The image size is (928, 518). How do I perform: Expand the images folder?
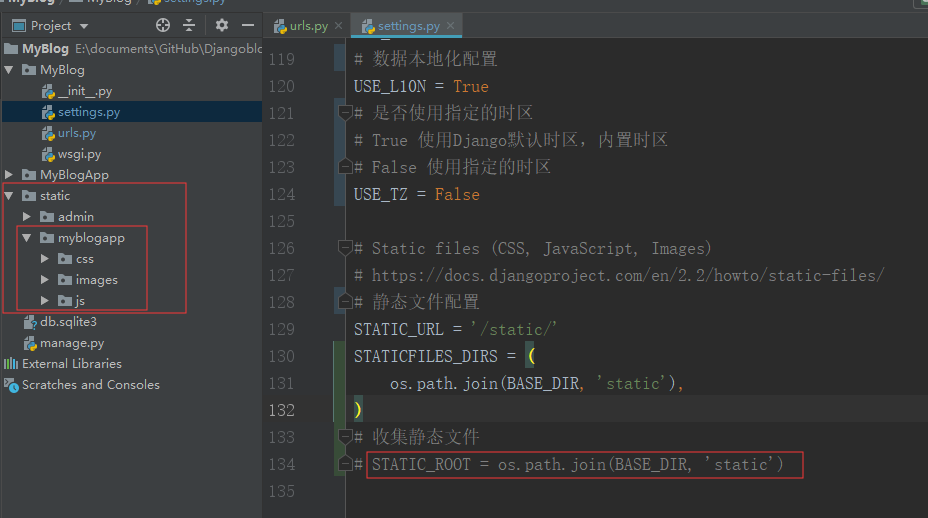44,279
